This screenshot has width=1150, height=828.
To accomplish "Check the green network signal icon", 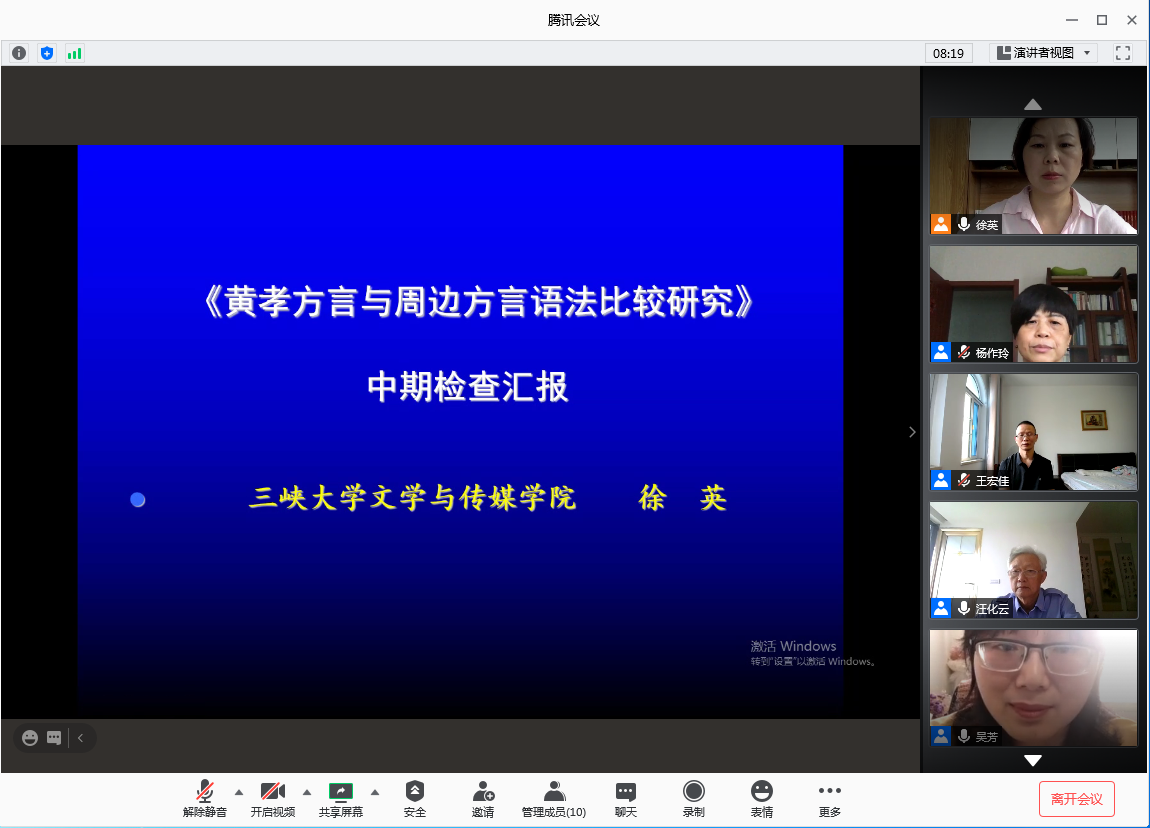I will tap(74, 53).
